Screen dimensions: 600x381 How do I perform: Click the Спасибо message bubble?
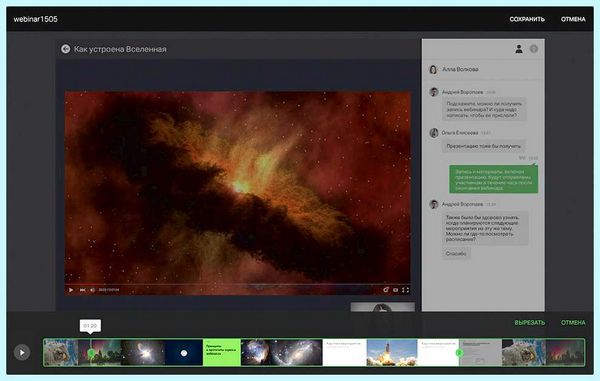tap(456, 254)
